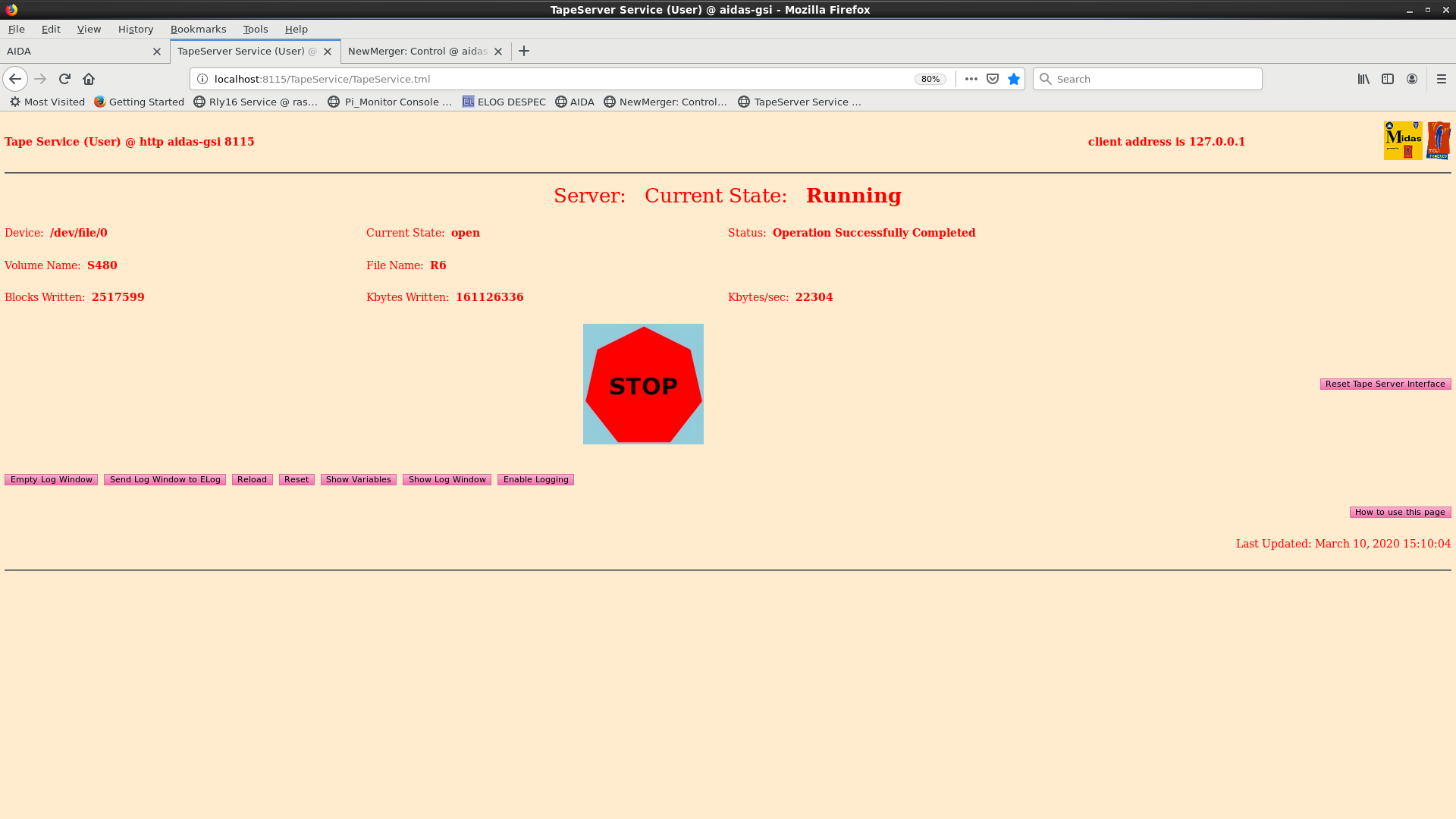This screenshot has width=1456, height=819.
Task: Open Firefox hamburger application menu
Action: (x=1442, y=79)
